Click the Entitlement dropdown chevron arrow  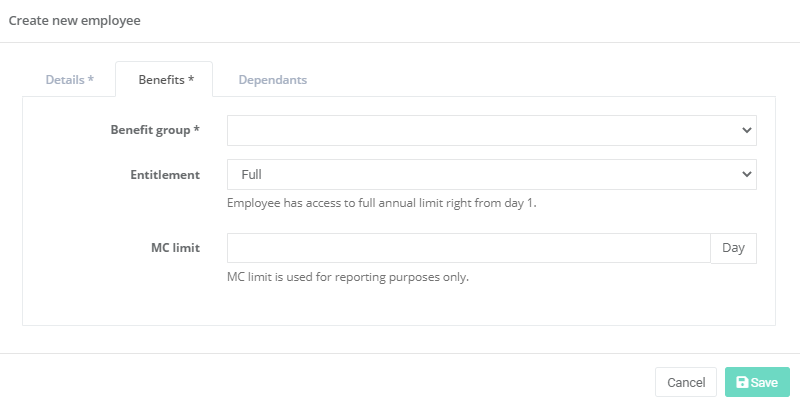pos(746,175)
